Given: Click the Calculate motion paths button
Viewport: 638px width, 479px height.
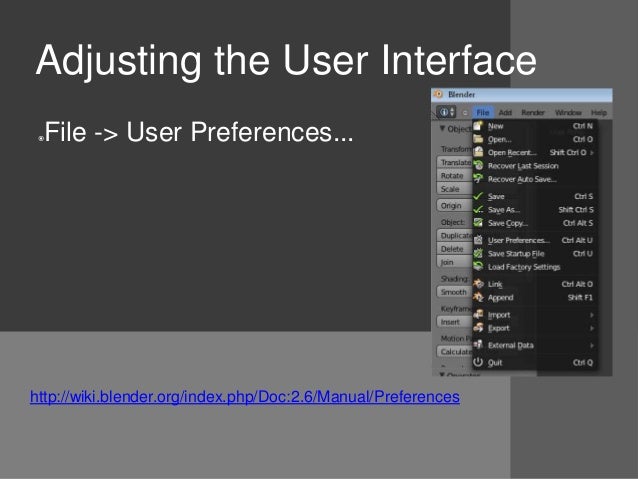Looking at the screenshot, I should tap(454, 352).
